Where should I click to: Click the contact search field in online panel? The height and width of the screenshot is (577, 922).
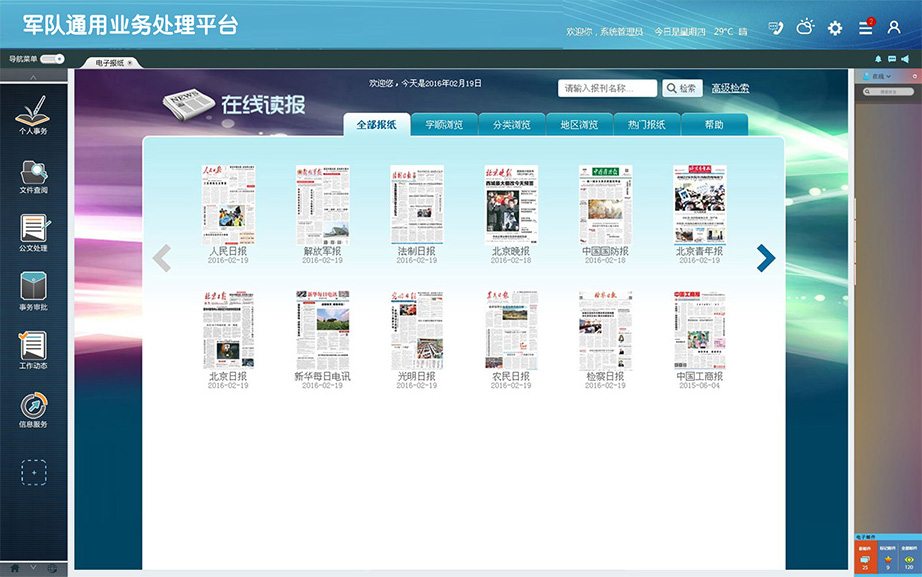(x=888, y=92)
